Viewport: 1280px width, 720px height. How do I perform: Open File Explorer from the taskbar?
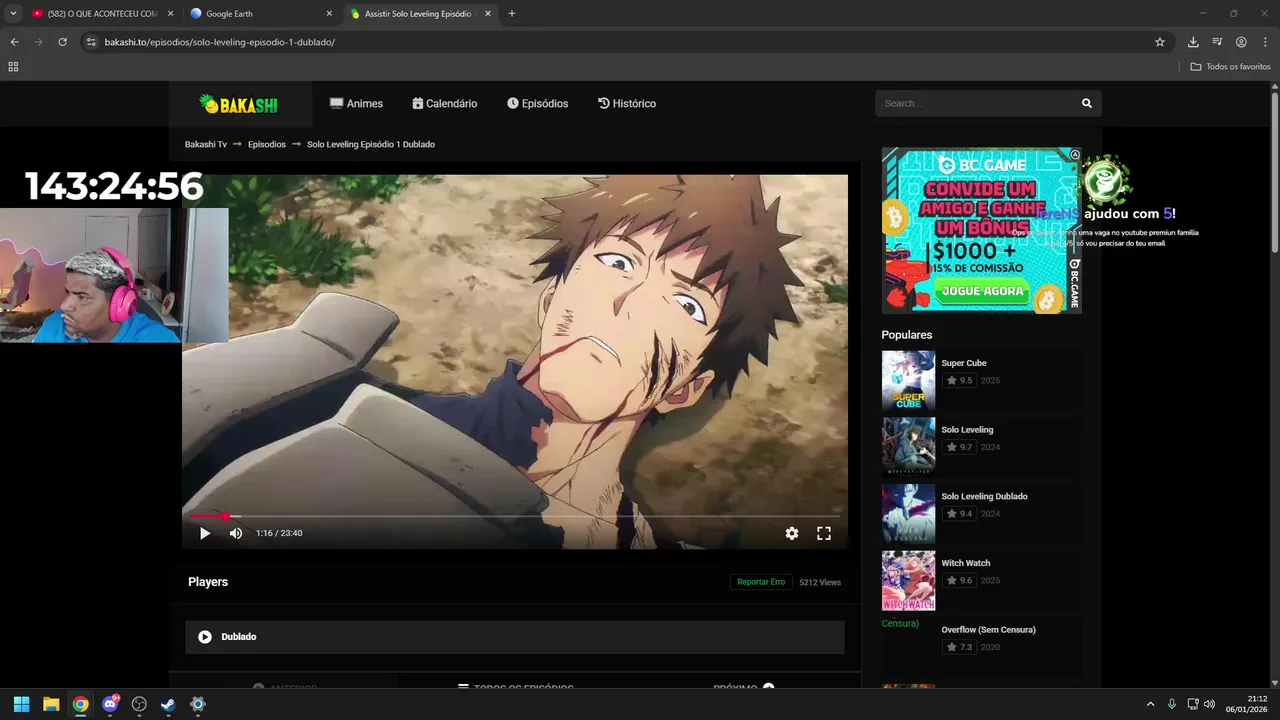pyautogui.click(x=51, y=704)
